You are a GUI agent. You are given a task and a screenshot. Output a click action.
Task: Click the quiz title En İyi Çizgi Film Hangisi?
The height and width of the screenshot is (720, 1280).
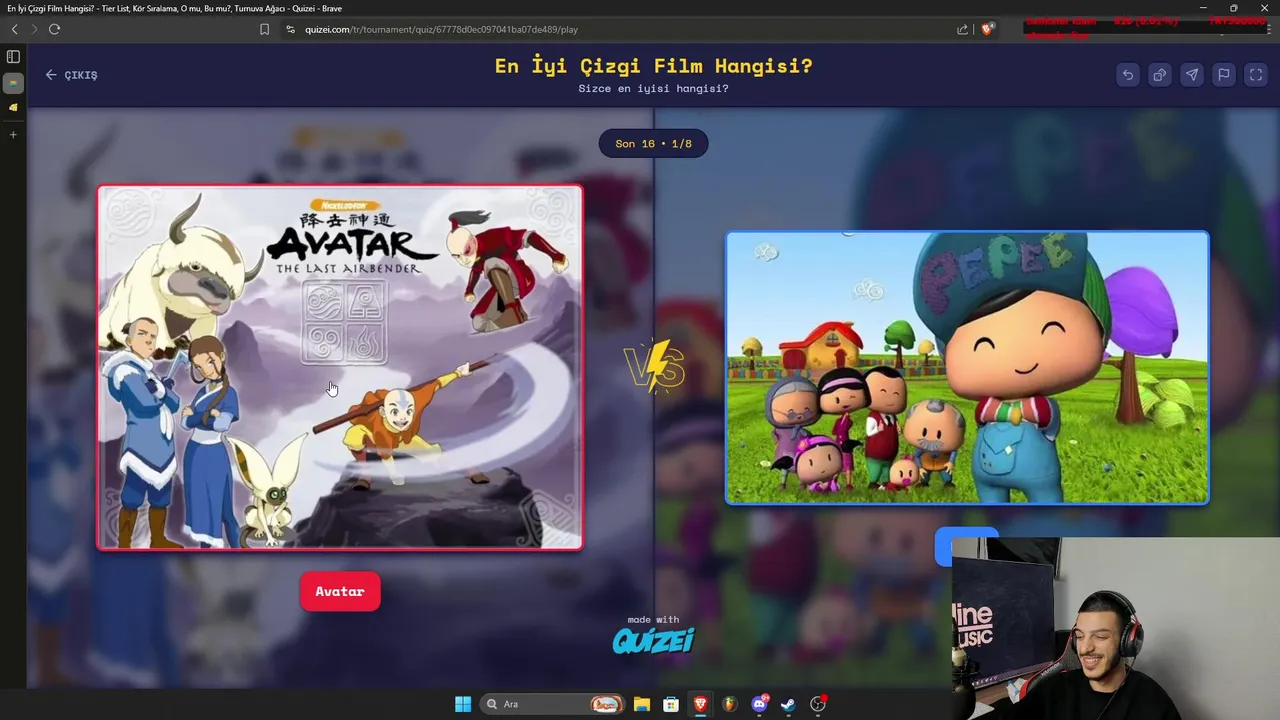653,66
